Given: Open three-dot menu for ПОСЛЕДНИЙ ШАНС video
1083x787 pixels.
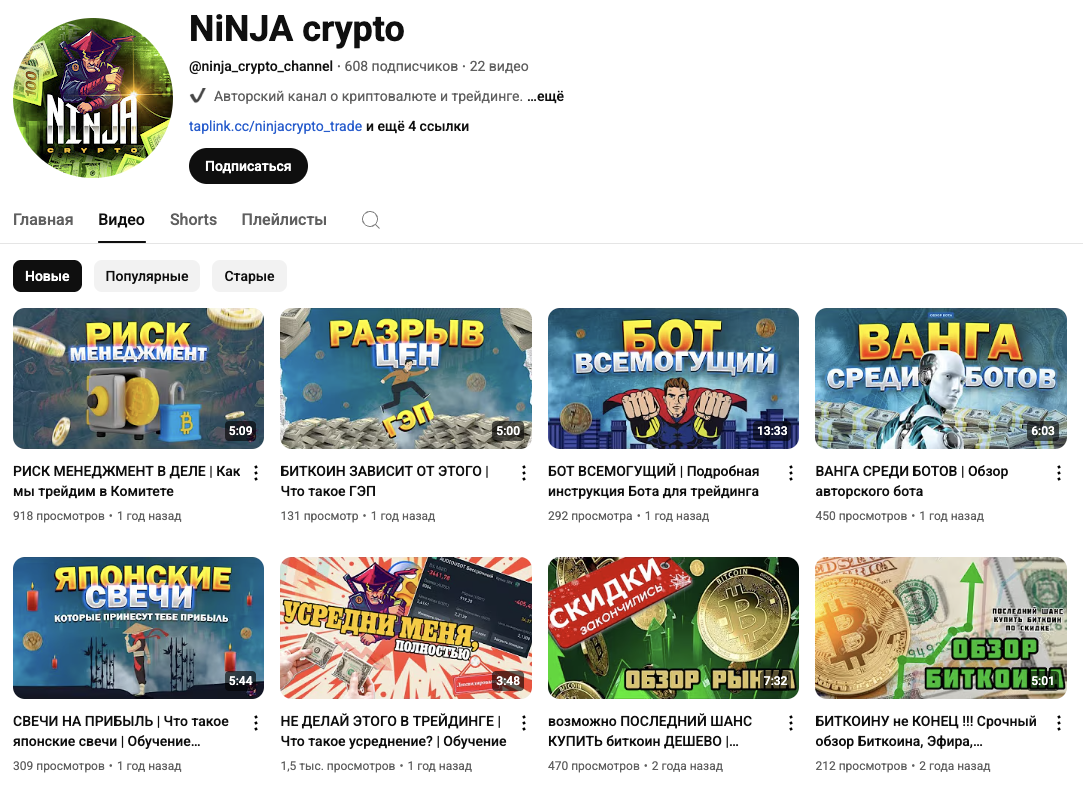Looking at the screenshot, I should click(791, 723).
